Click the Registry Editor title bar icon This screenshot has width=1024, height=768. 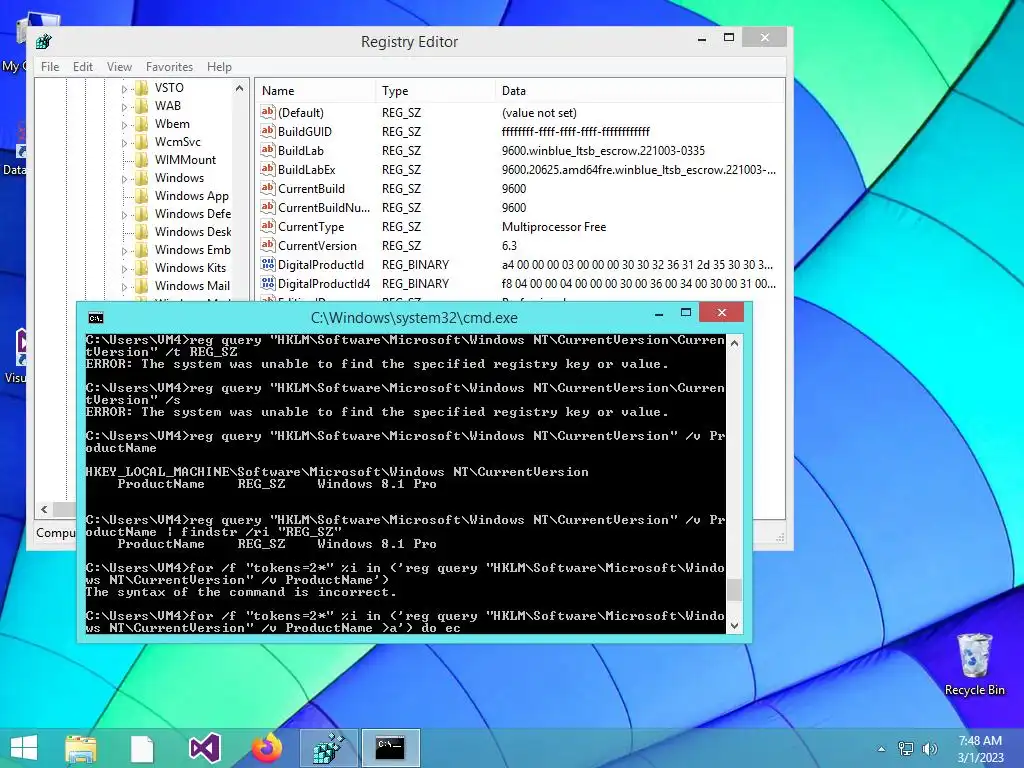[44, 42]
